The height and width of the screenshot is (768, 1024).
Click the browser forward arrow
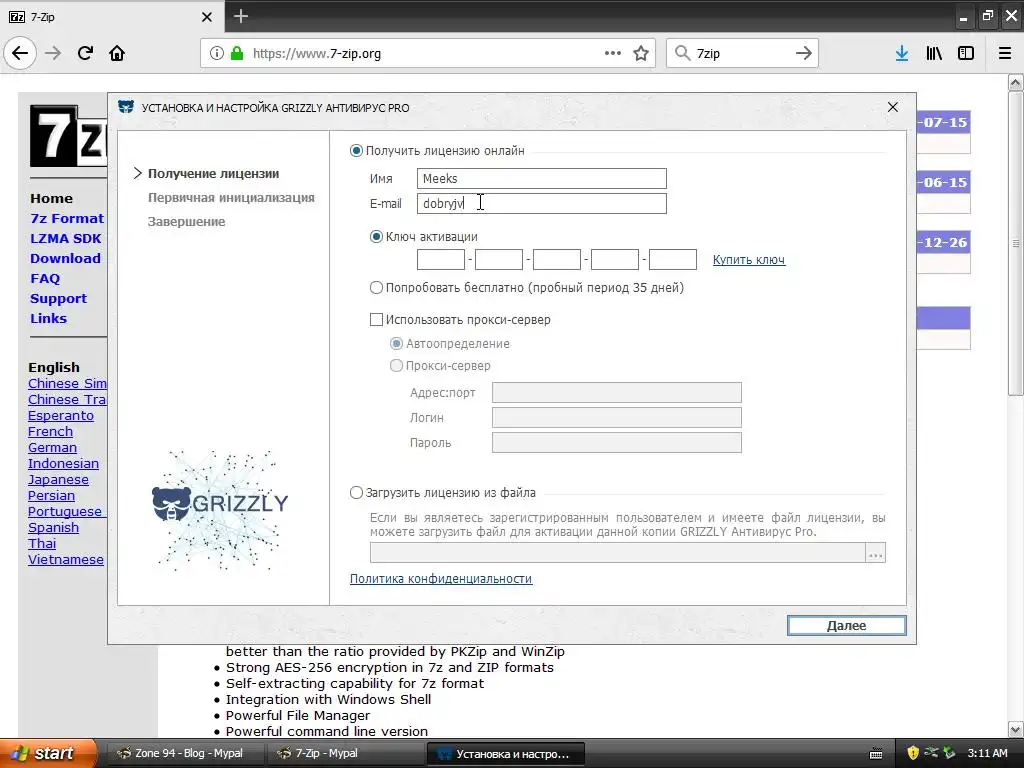pyautogui.click(x=53, y=53)
